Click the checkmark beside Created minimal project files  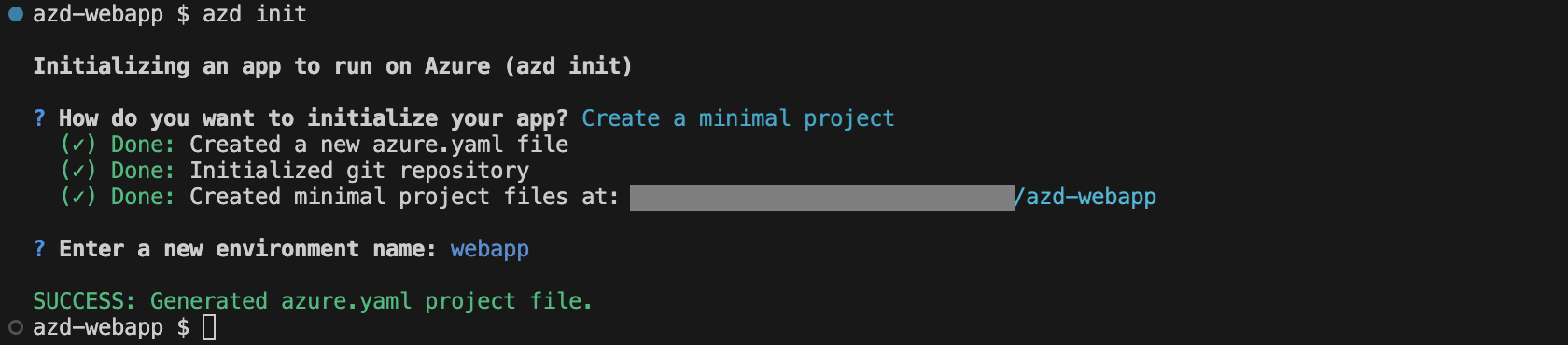(78, 197)
